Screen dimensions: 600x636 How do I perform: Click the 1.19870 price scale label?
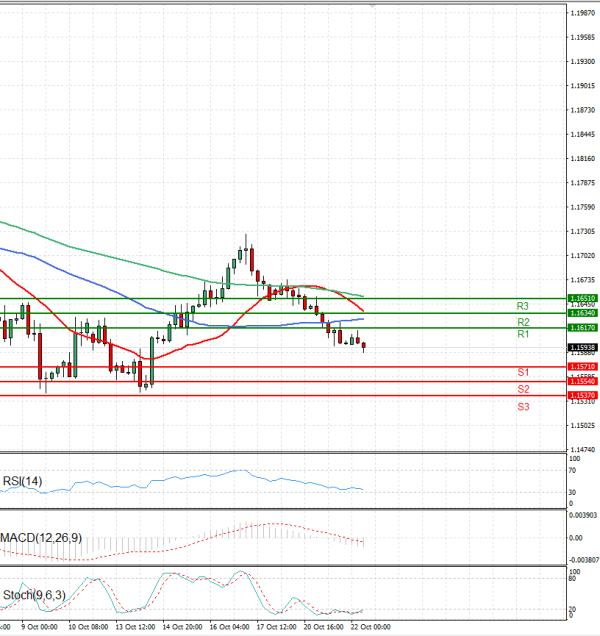pos(583,13)
